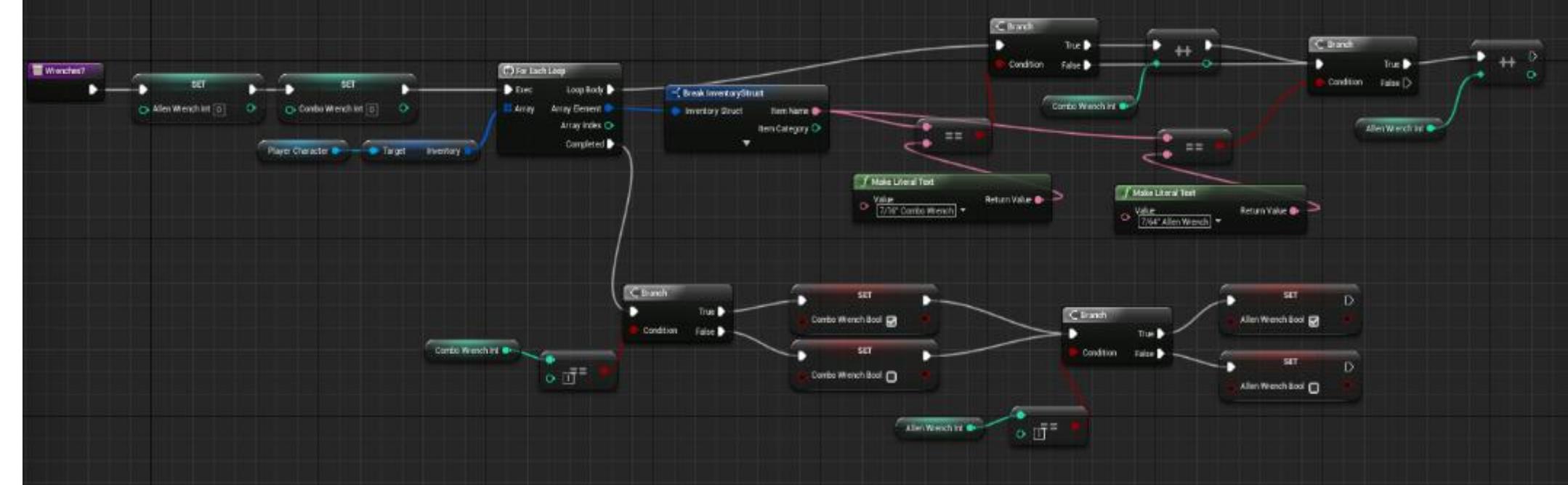
Task: Open dropdown arrow beside 7/16" Combo Wrench value
Action: (963, 211)
